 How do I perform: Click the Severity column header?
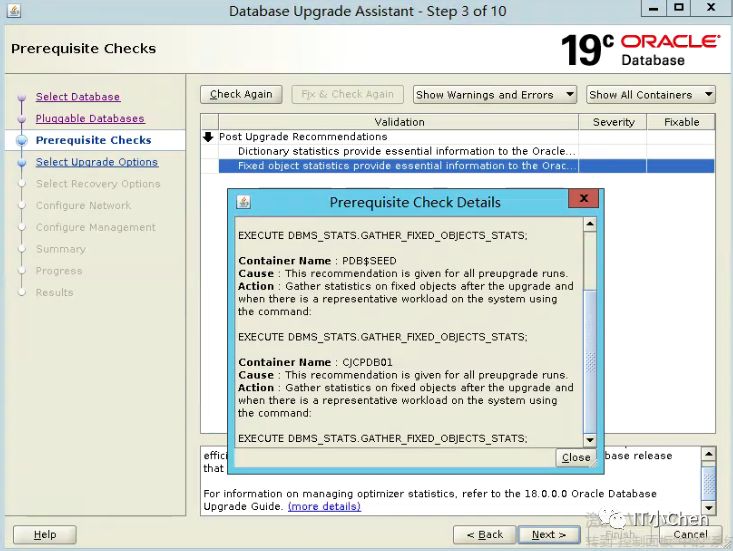[613, 122]
